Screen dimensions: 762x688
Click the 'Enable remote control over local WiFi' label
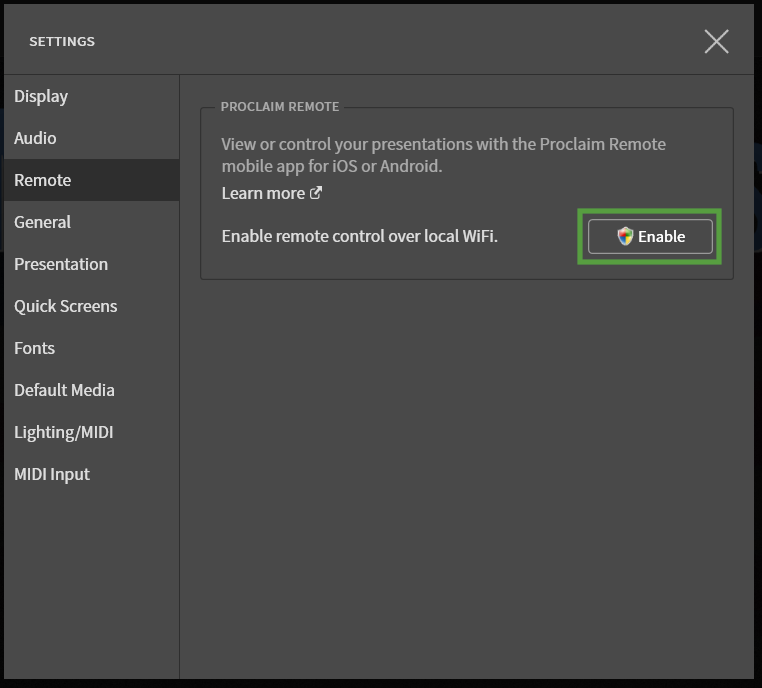pos(359,237)
